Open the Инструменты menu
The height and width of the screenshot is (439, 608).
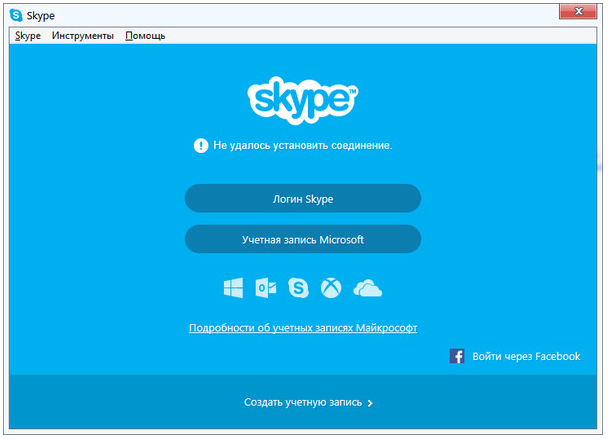[83, 36]
